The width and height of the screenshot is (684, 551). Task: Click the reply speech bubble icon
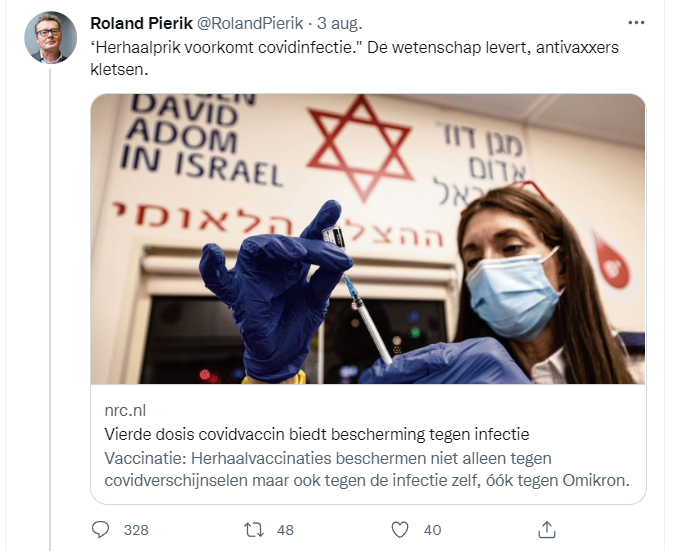pyautogui.click(x=100, y=530)
